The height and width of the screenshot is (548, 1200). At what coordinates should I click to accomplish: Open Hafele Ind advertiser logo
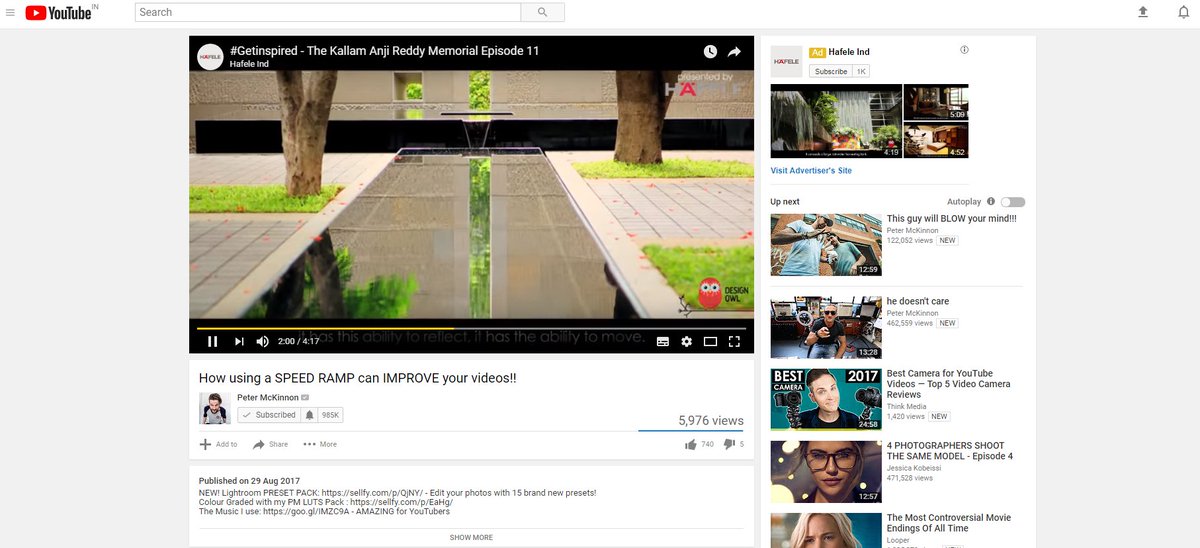[786, 61]
